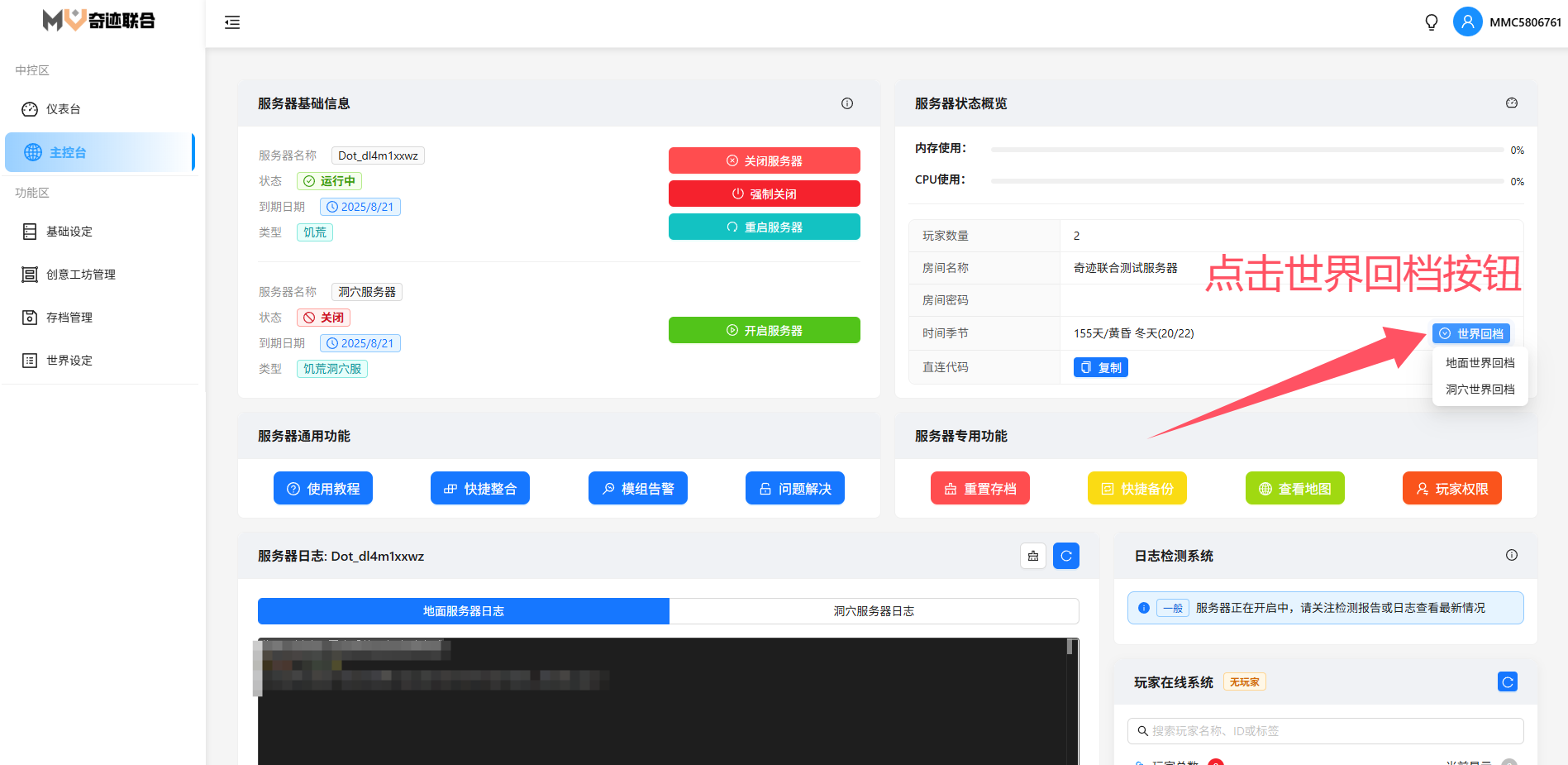Click the dashboard icon in 服务器状态概览 header
1568x765 pixels.
click(x=1512, y=103)
